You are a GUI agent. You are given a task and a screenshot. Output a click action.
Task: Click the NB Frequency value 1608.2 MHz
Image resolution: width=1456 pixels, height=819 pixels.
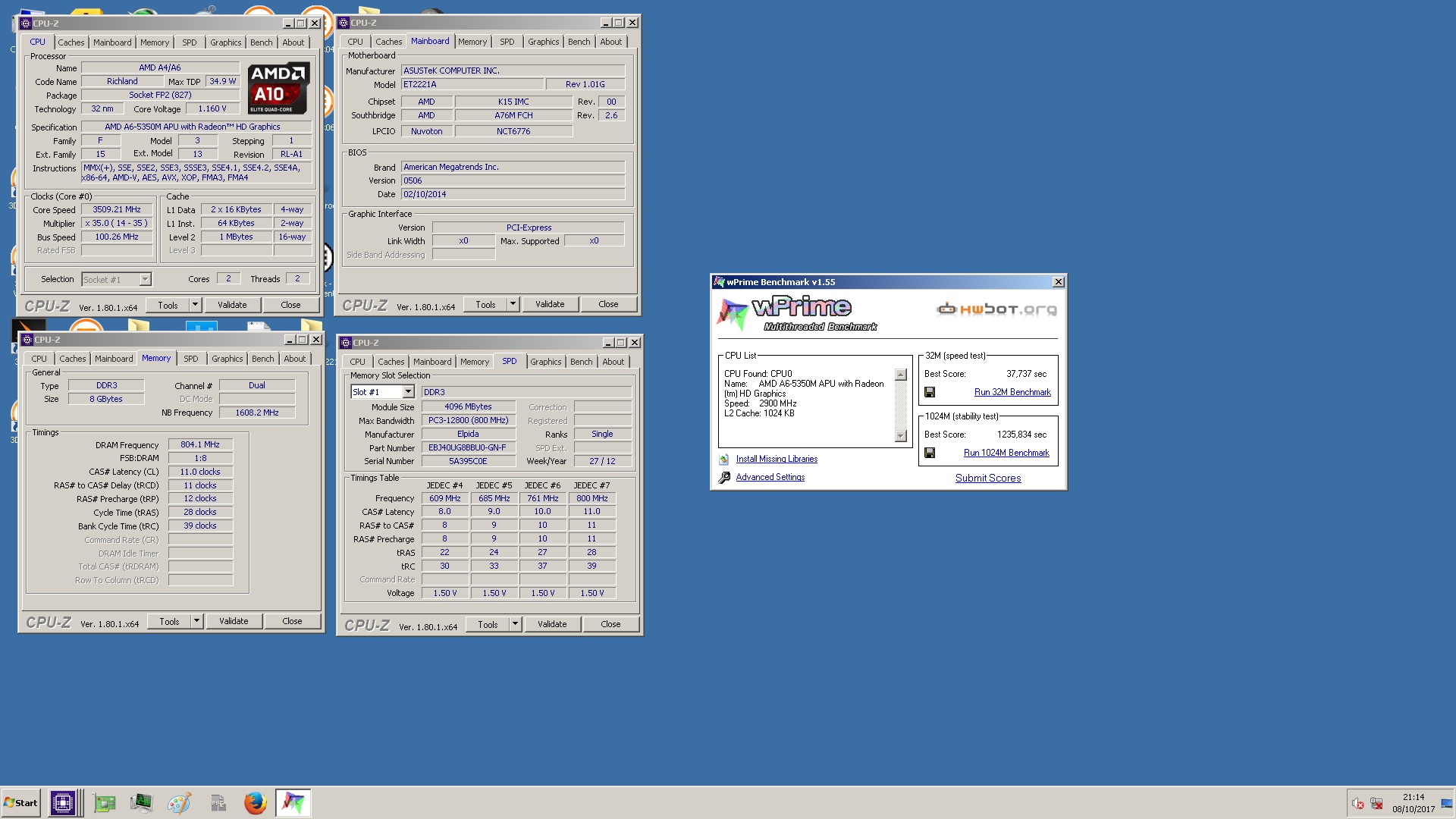click(x=257, y=413)
